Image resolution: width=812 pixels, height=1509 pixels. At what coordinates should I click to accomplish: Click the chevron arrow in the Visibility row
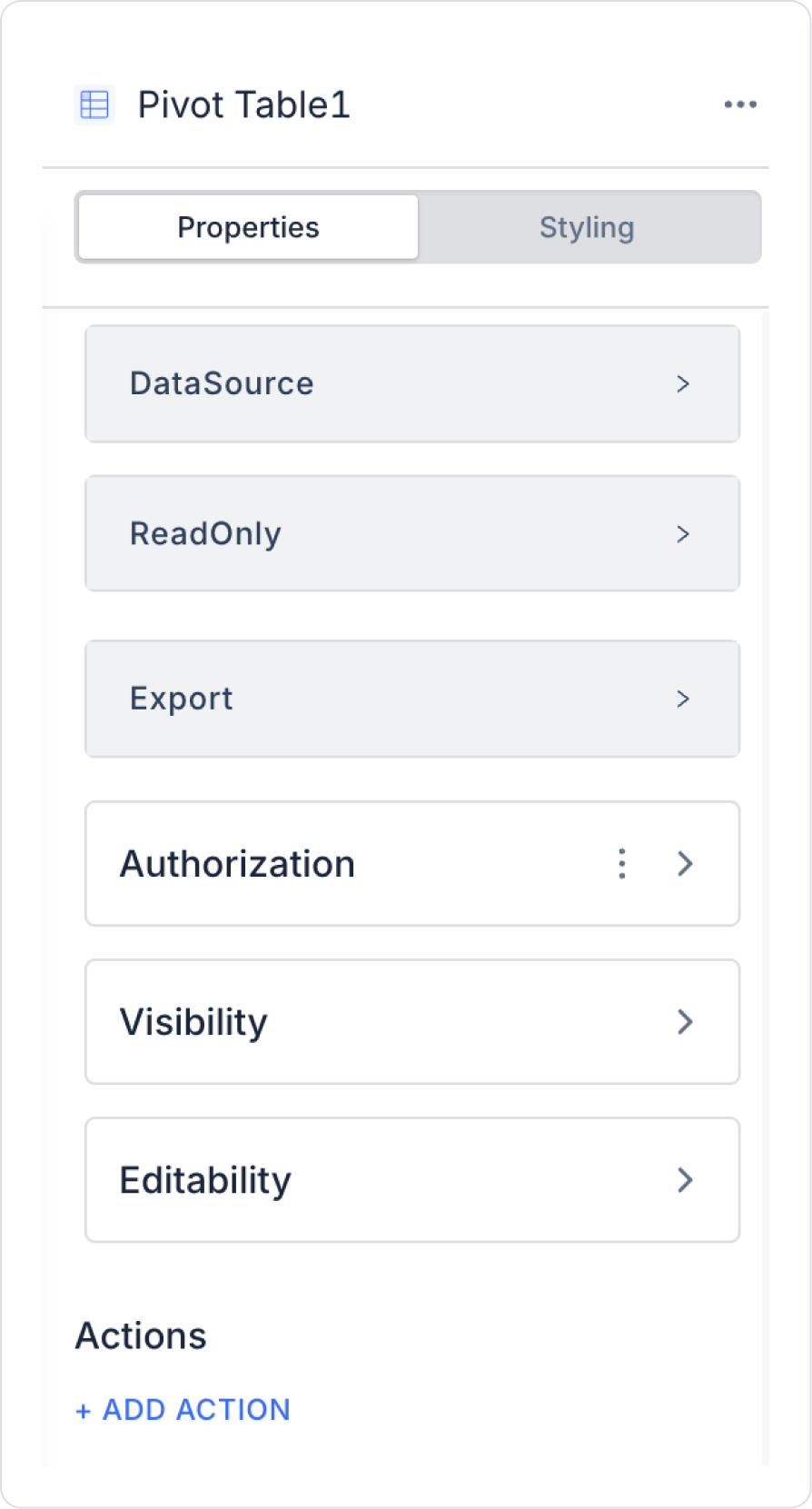pyautogui.click(x=686, y=1022)
